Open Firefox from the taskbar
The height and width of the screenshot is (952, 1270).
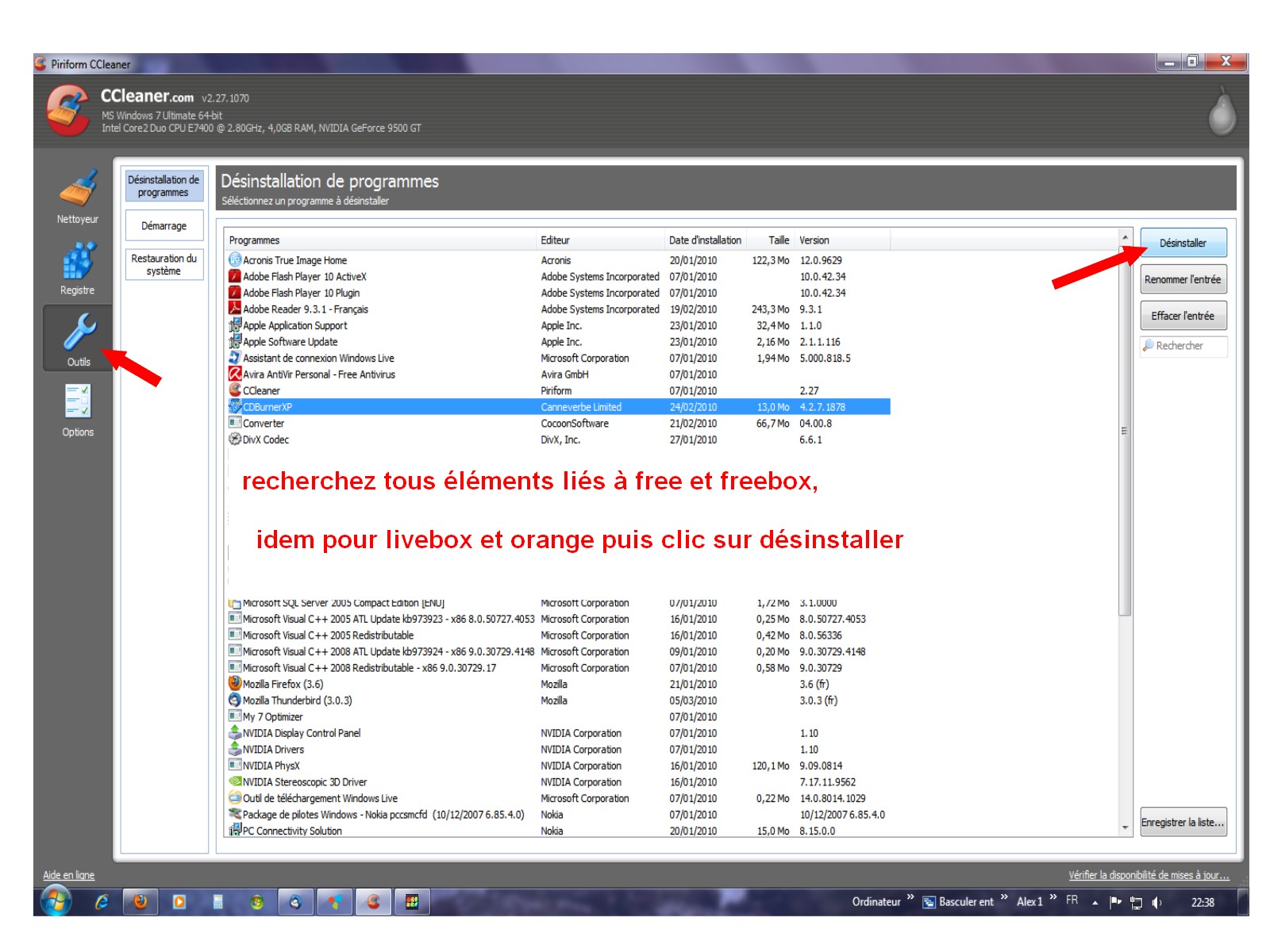pos(140,902)
